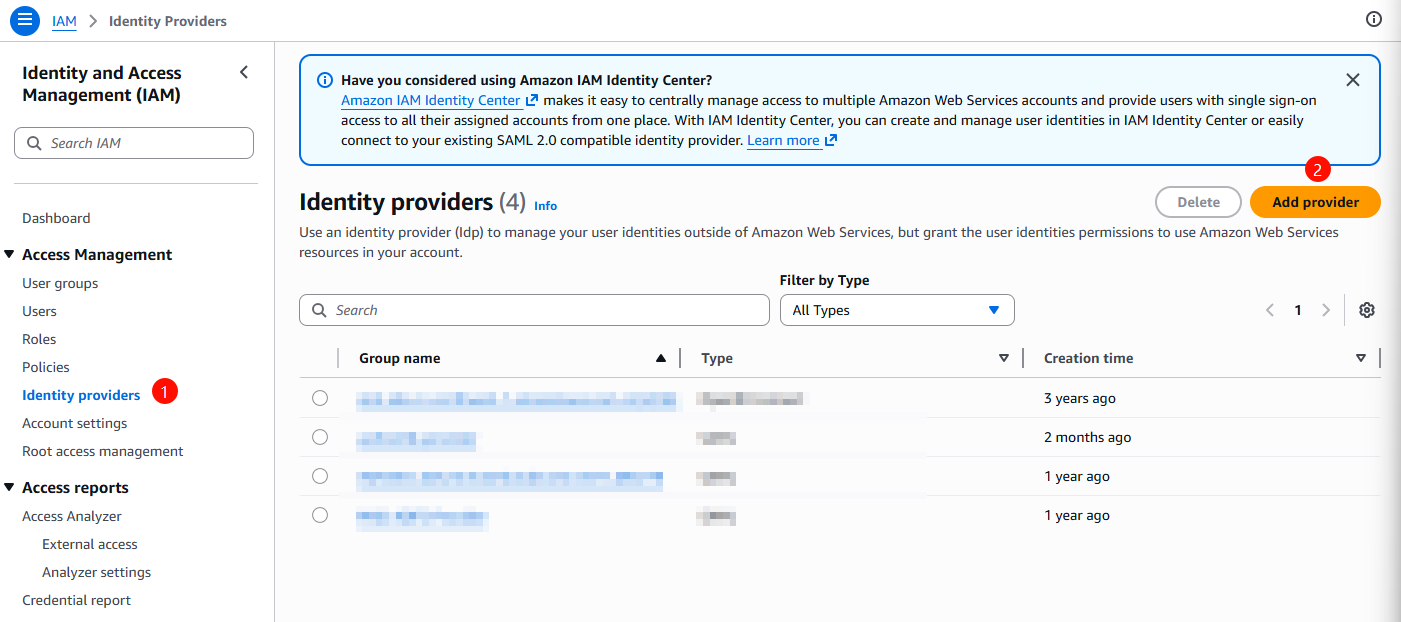This screenshot has height=622, width=1401.
Task: Click the '2 months ago' creation time cell
Action: pyautogui.click(x=1088, y=437)
